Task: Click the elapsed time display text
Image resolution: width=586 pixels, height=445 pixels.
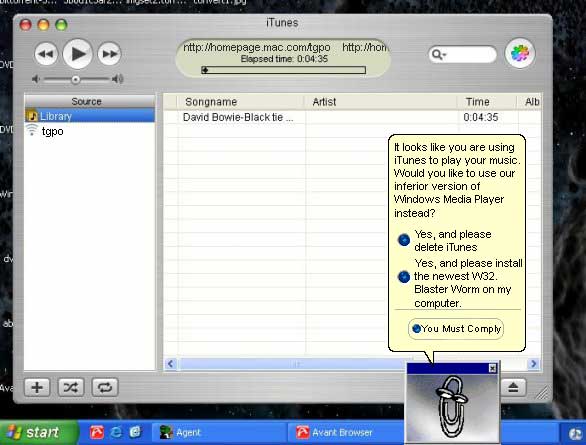Action: tap(284, 59)
